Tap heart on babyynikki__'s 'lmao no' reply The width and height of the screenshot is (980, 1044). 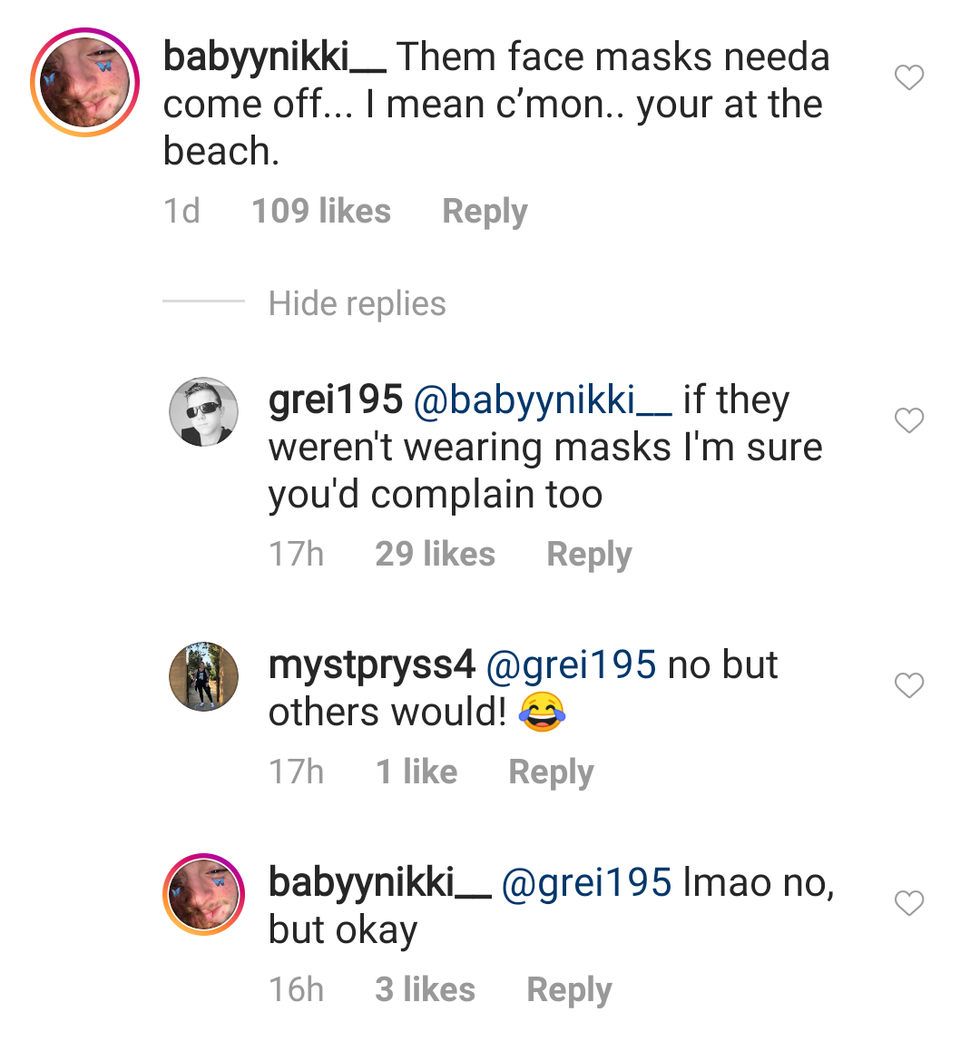click(908, 904)
